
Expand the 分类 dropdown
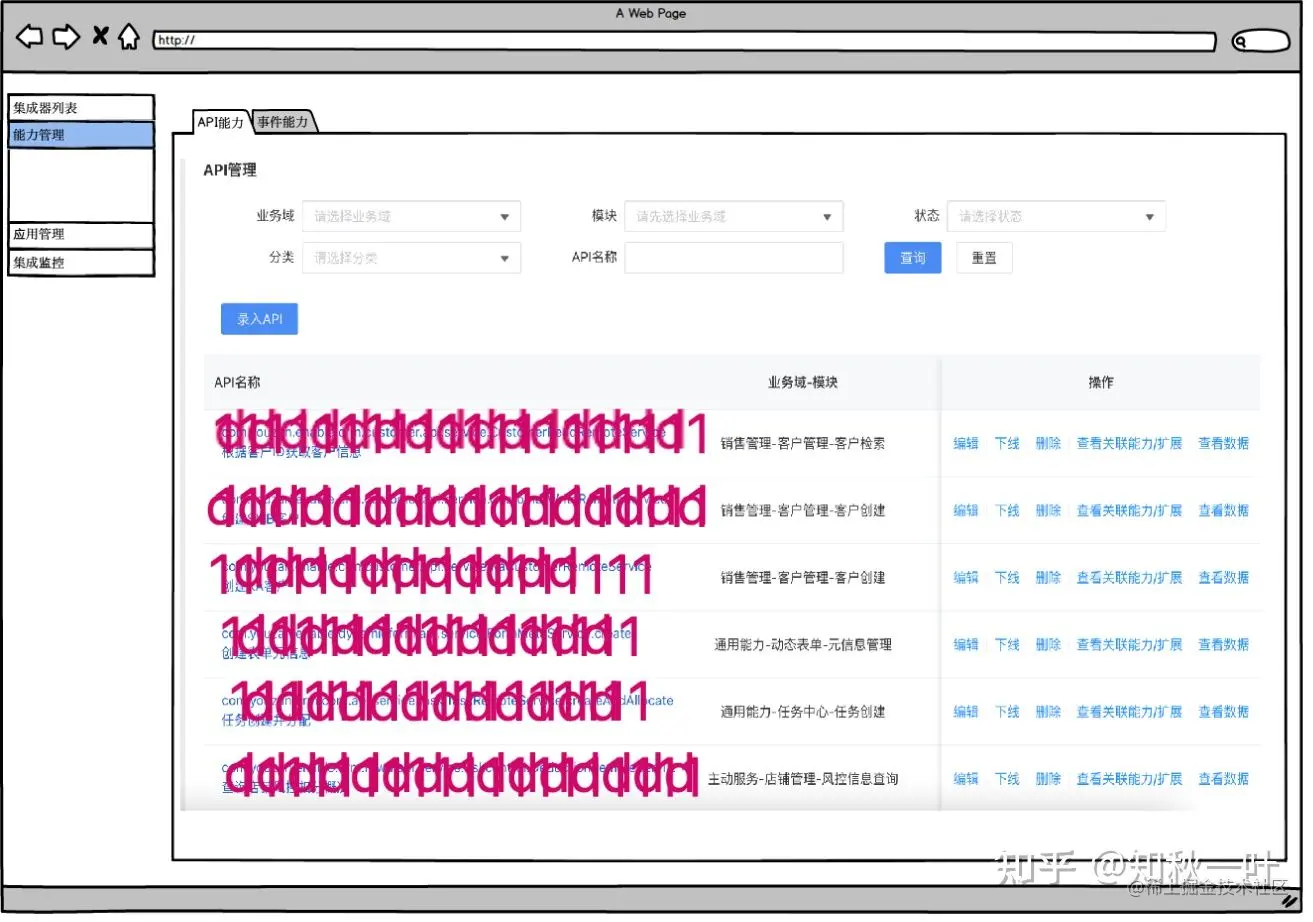(x=411, y=258)
